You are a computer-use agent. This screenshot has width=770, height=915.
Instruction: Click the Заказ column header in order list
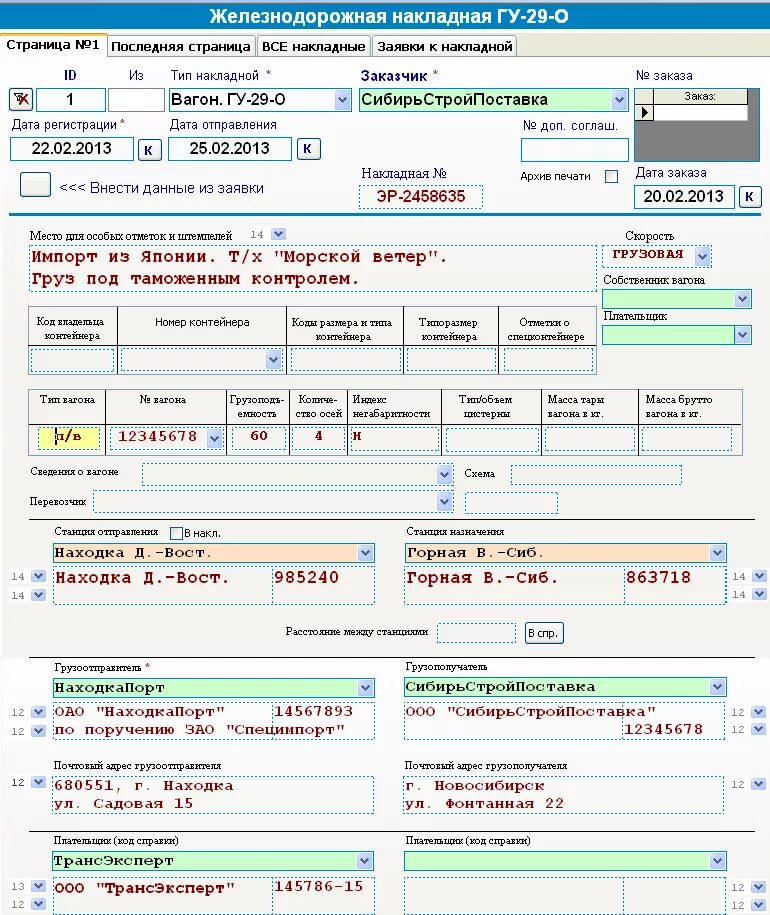[700, 96]
